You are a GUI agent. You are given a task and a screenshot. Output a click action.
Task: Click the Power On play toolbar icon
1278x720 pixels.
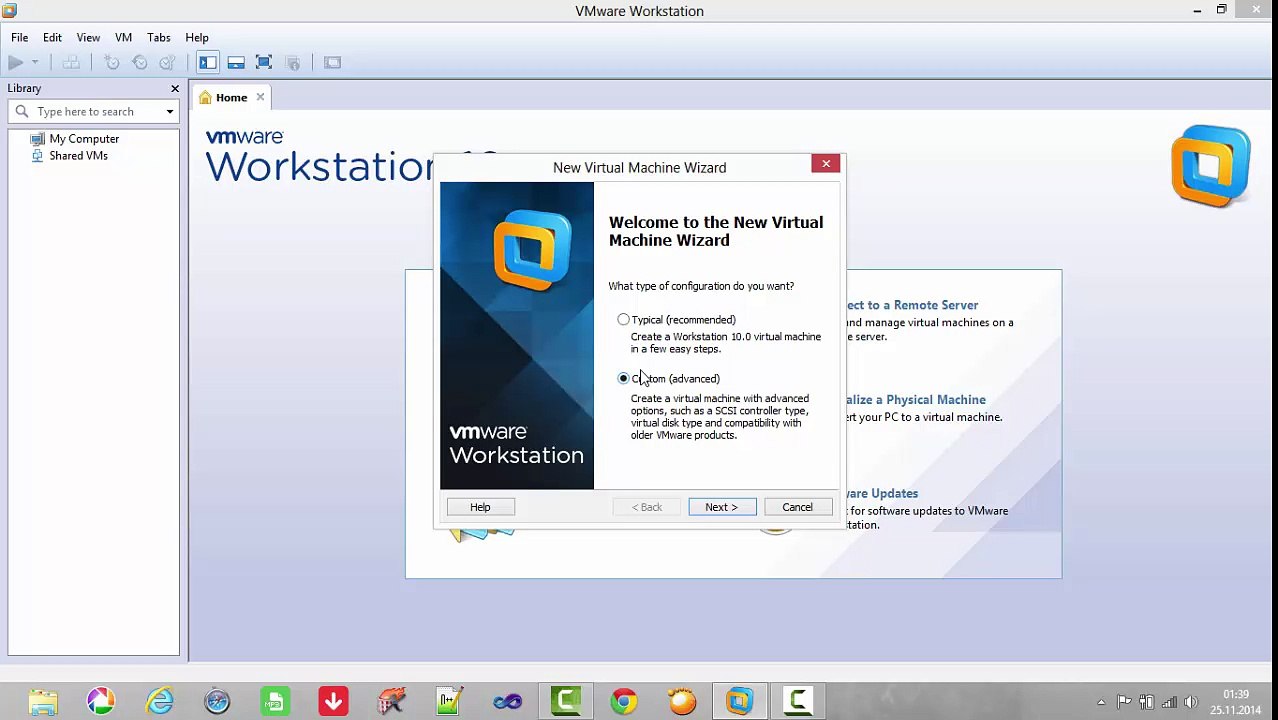pyautogui.click(x=15, y=63)
